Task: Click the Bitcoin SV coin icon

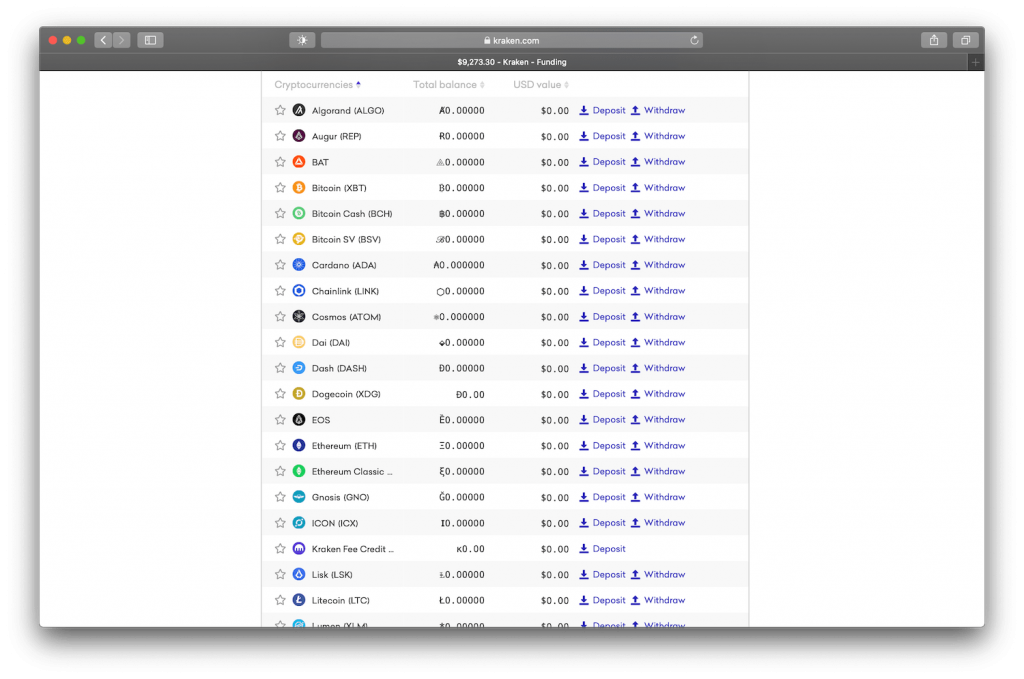Action: pos(298,239)
